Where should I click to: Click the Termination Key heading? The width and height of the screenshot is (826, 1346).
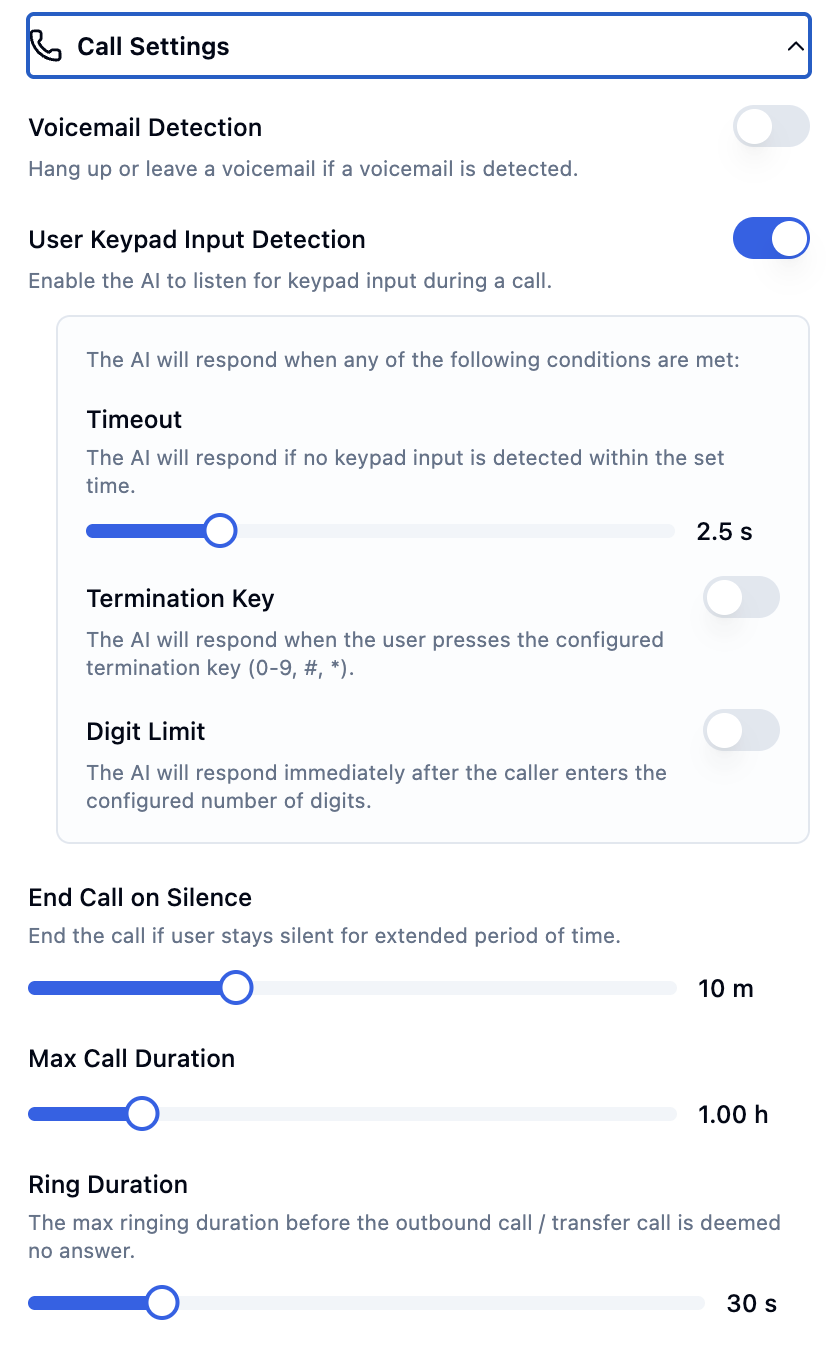point(180,598)
